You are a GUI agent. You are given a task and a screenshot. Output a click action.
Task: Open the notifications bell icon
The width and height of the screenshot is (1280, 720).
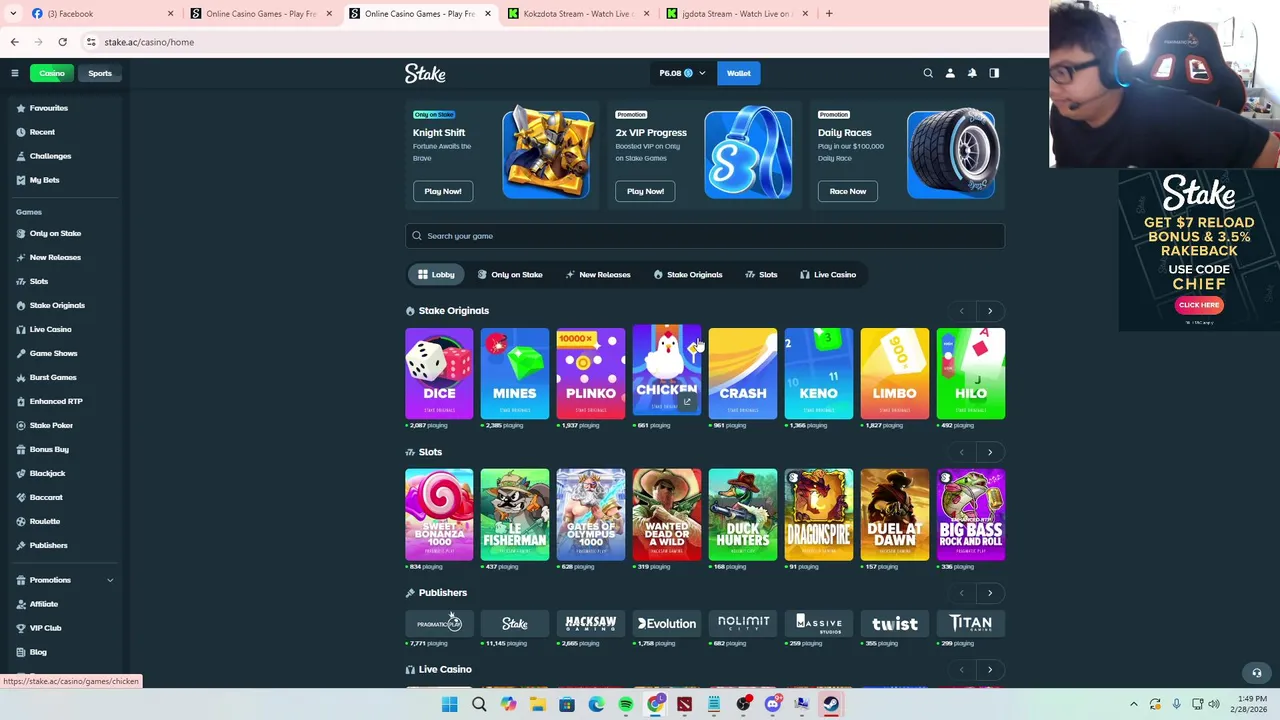pos(972,73)
